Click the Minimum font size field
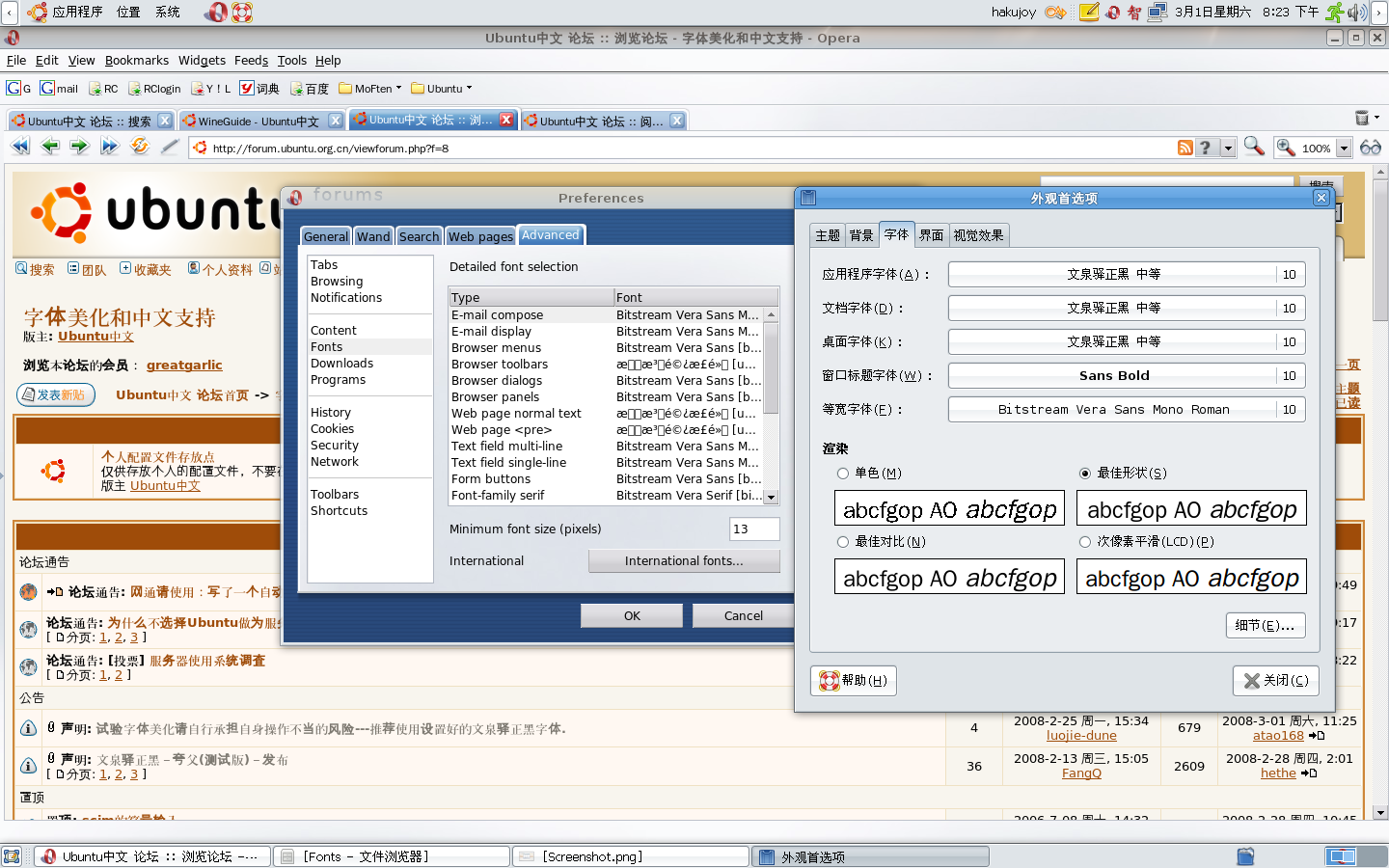Screen dimensions: 1389x868 pos(754,529)
